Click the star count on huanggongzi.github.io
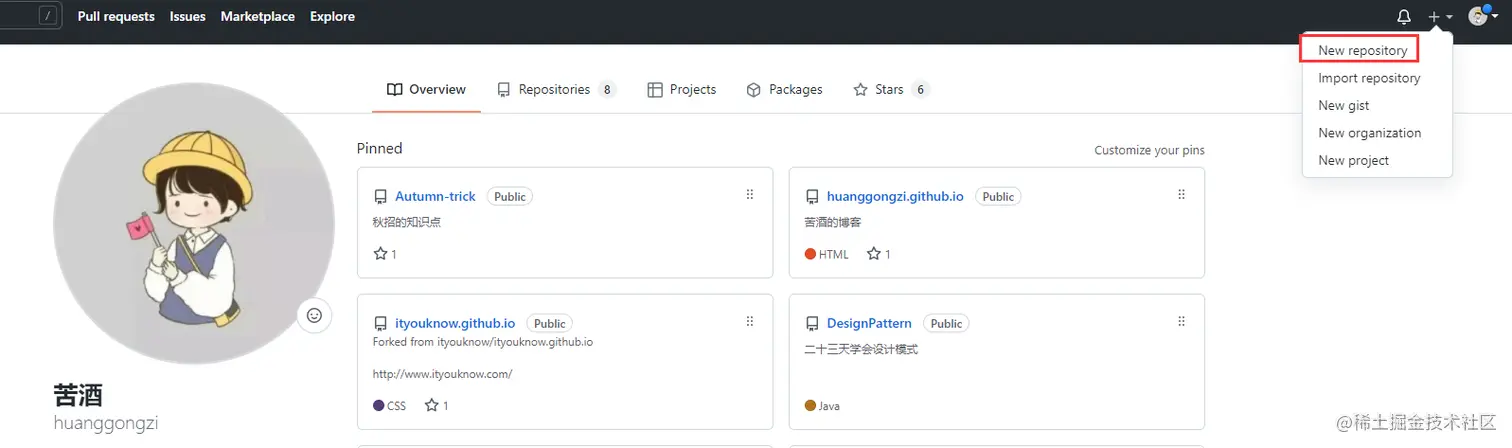Image resolution: width=1512 pixels, height=448 pixels. click(879, 254)
